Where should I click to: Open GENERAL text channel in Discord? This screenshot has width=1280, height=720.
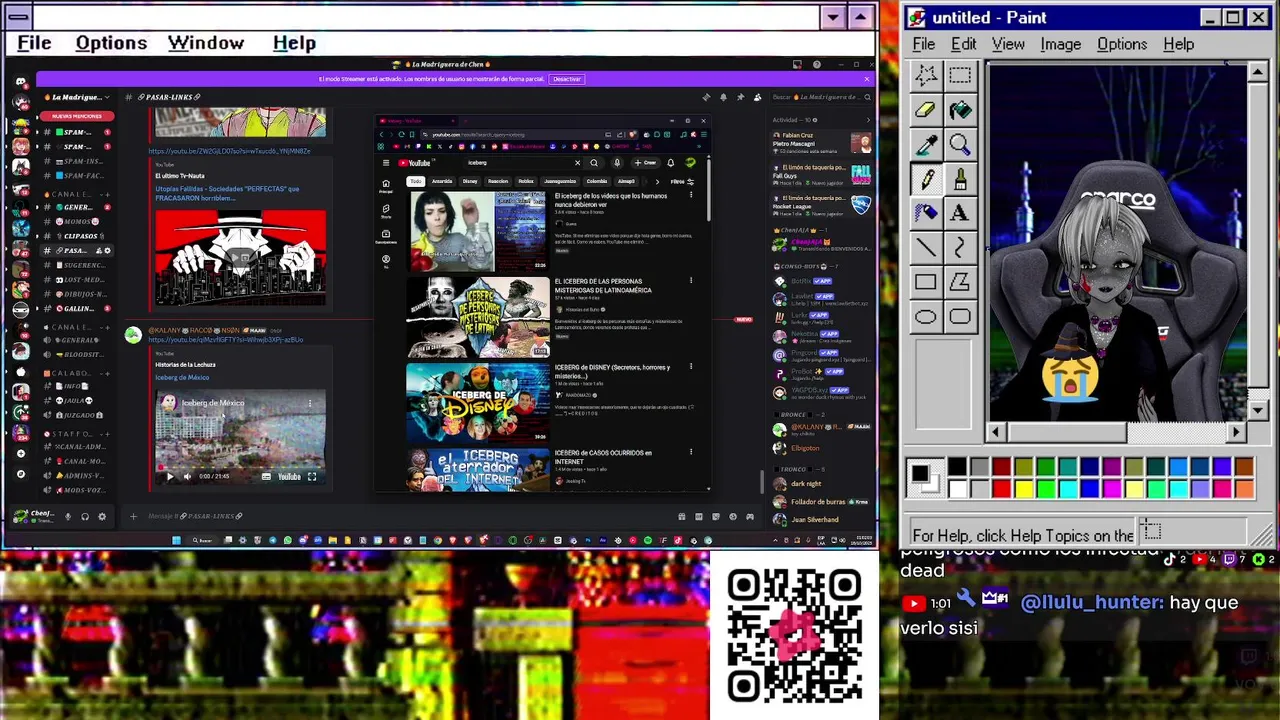77,207
